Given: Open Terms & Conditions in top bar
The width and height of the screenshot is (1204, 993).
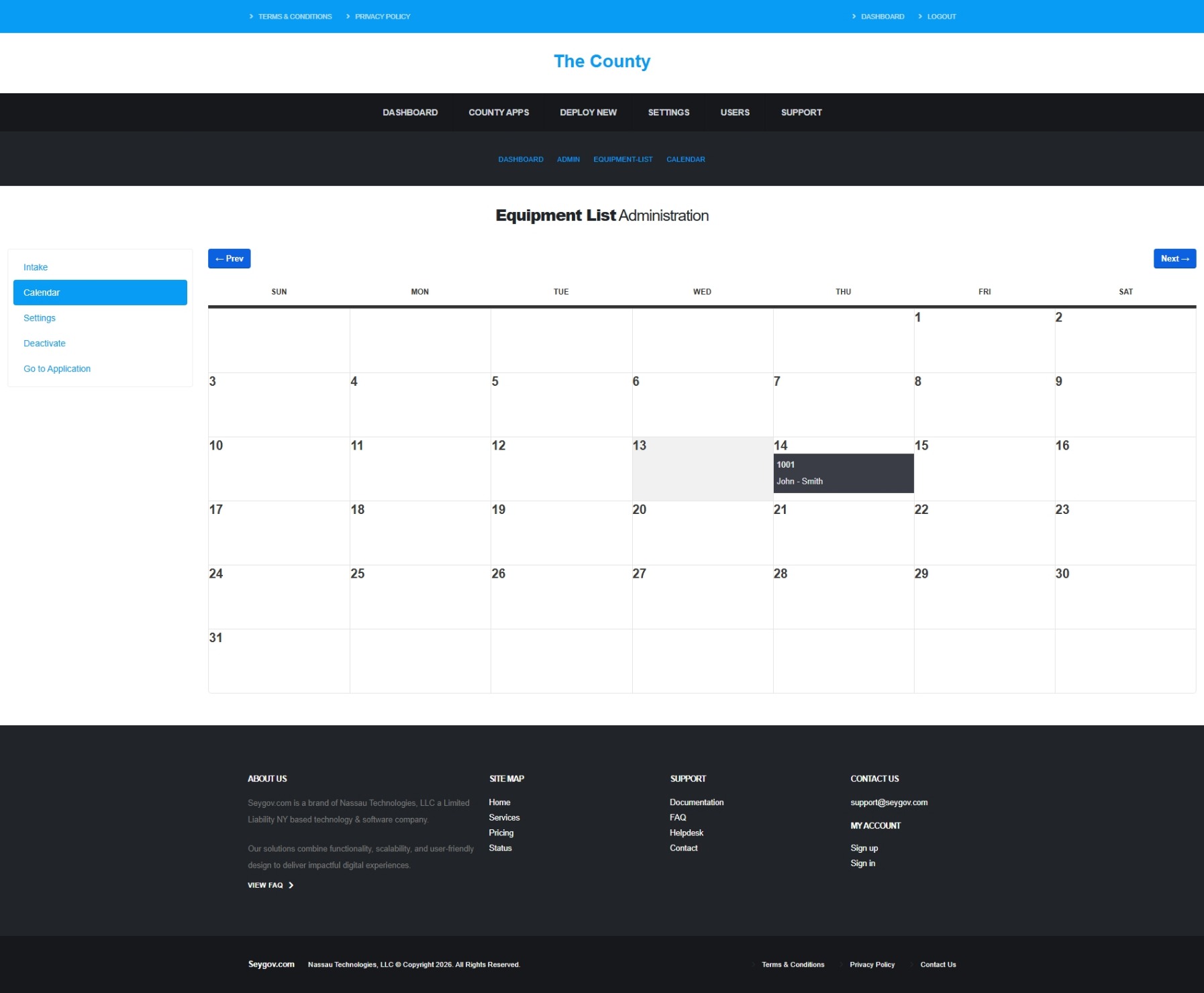Looking at the screenshot, I should pos(295,16).
